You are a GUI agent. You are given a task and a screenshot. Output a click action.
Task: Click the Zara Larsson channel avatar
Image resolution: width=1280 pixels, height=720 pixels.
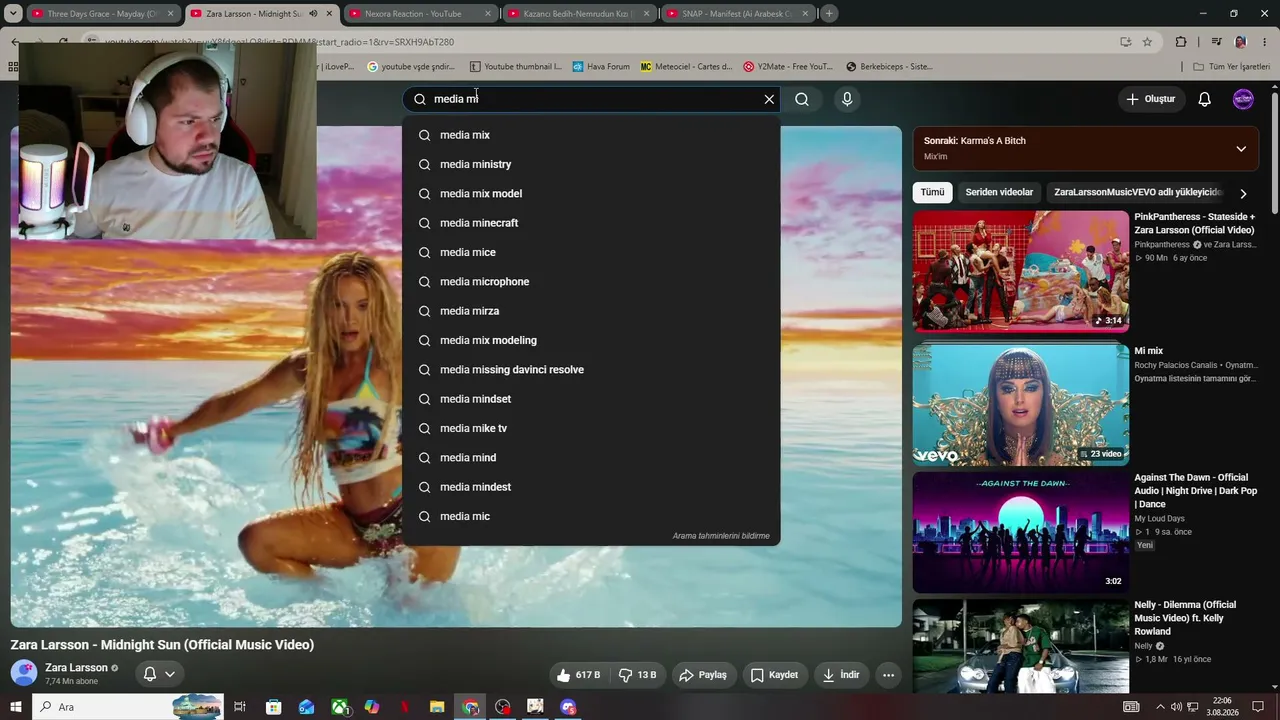tap(24, 673)
